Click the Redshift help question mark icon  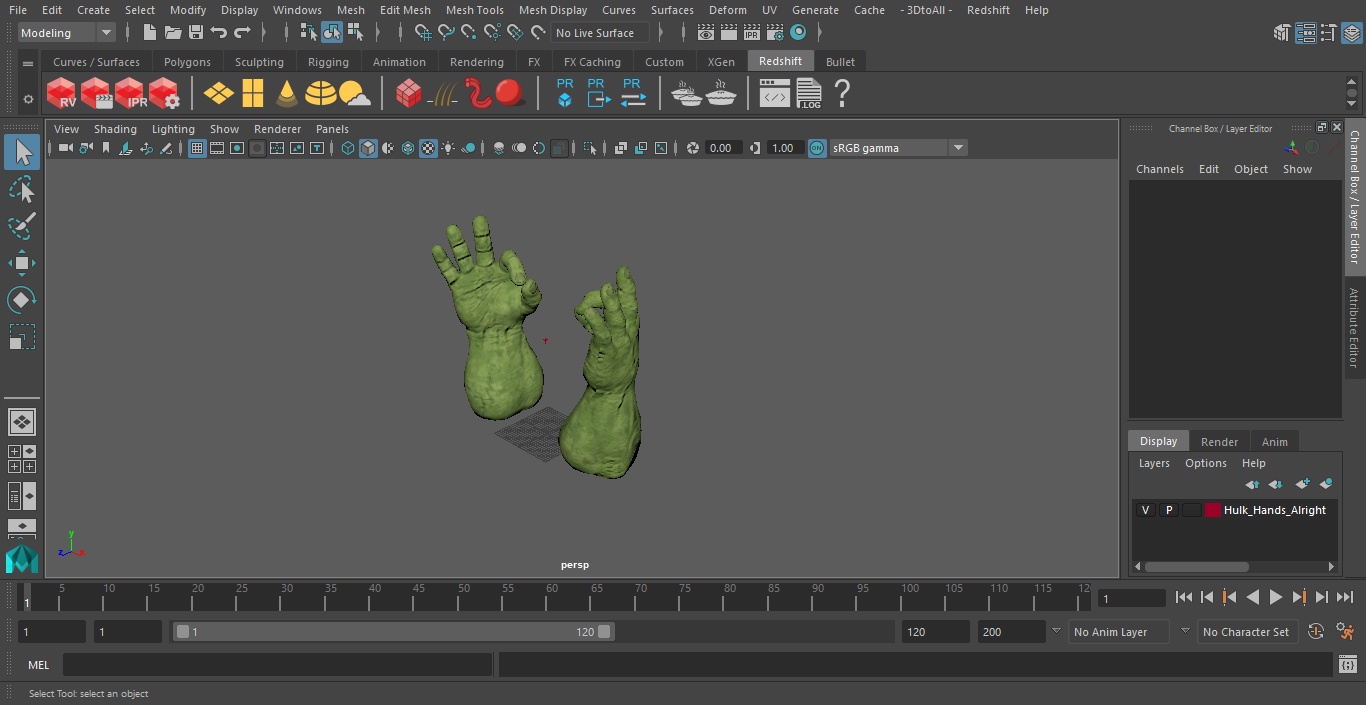coord(842,94)
